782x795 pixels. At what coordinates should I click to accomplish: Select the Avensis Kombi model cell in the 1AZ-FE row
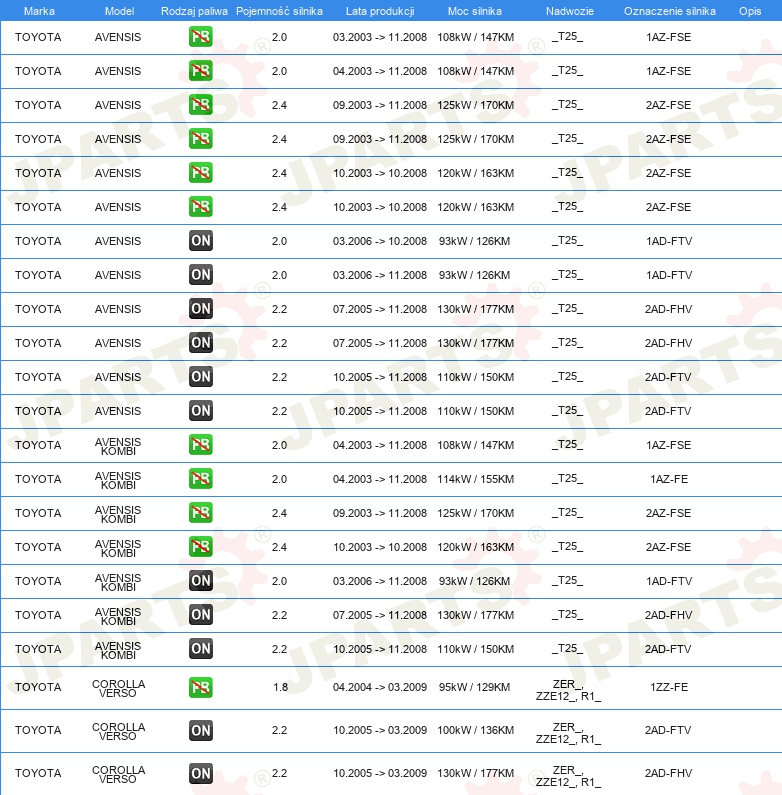118,480
